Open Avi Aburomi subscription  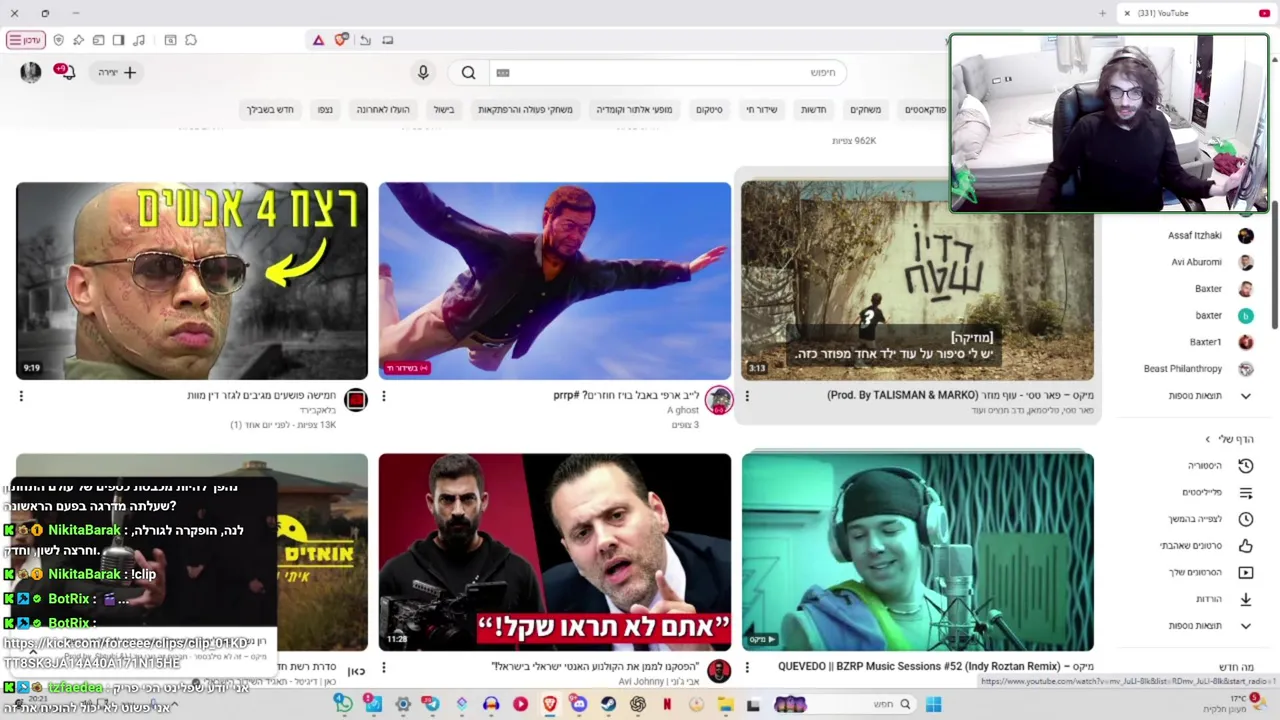click(1210, 262)
